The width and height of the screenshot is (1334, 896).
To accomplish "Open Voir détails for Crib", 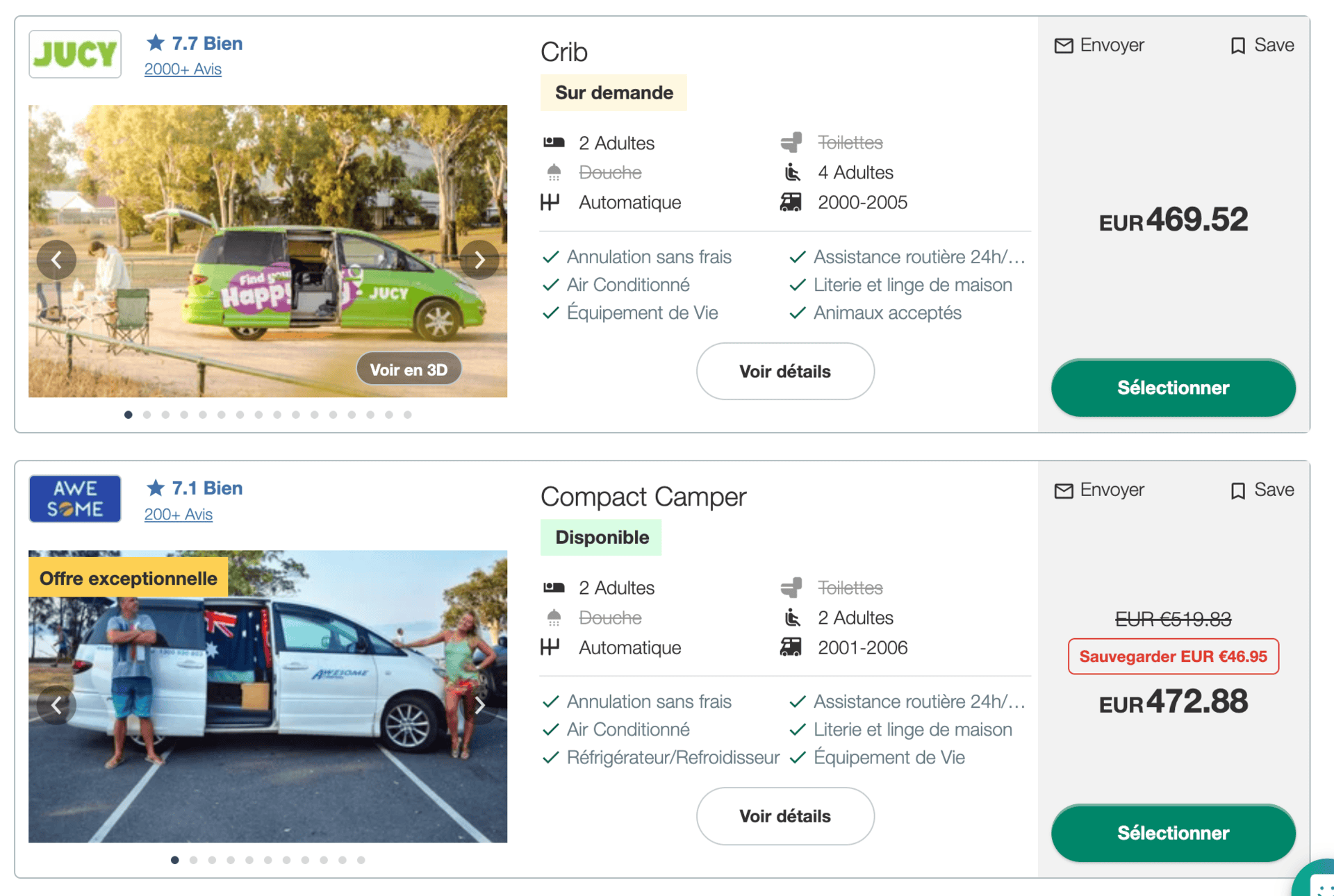I will coord(785,372).
